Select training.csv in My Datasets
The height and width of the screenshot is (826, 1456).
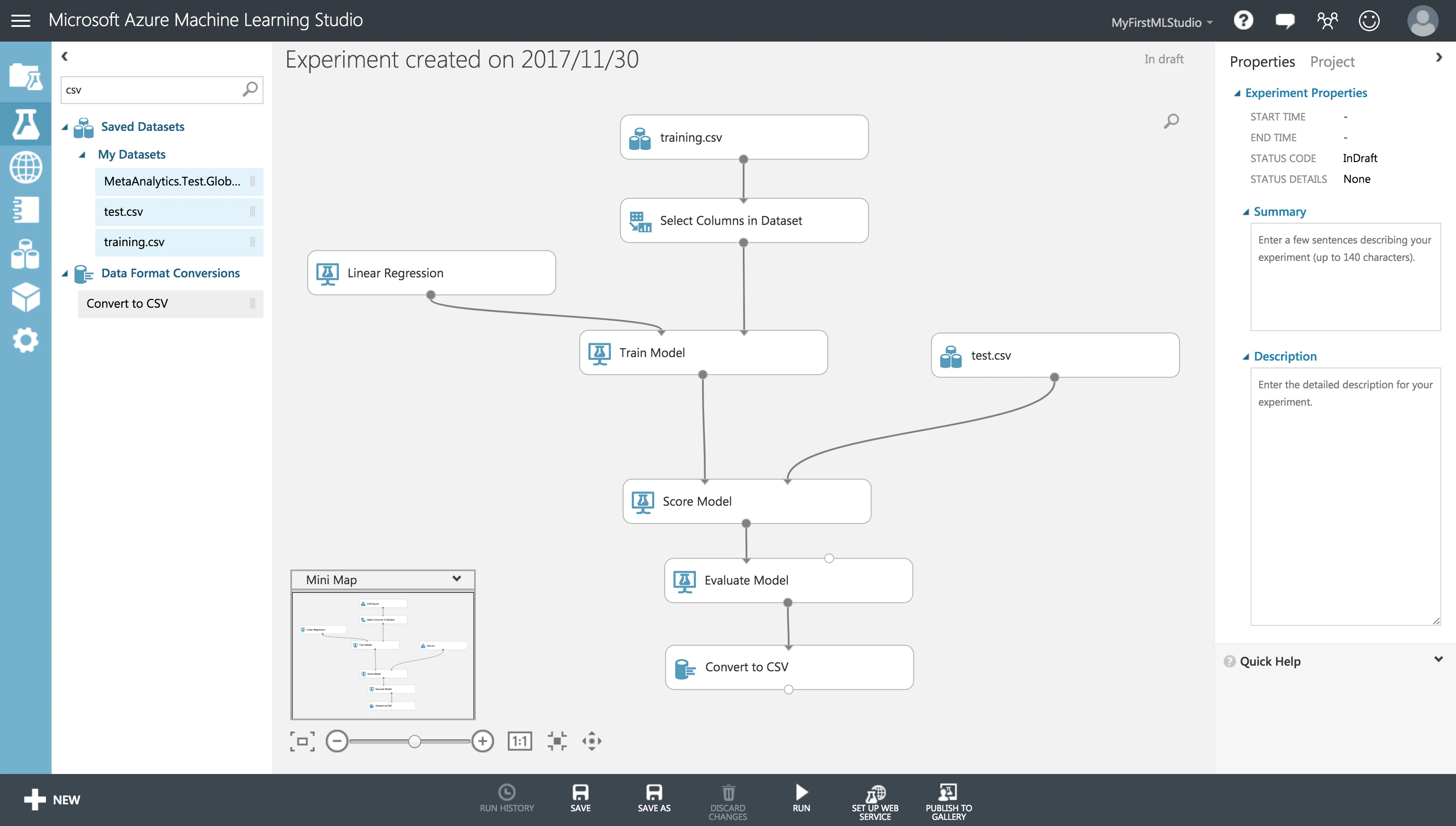tap(179, 242)
